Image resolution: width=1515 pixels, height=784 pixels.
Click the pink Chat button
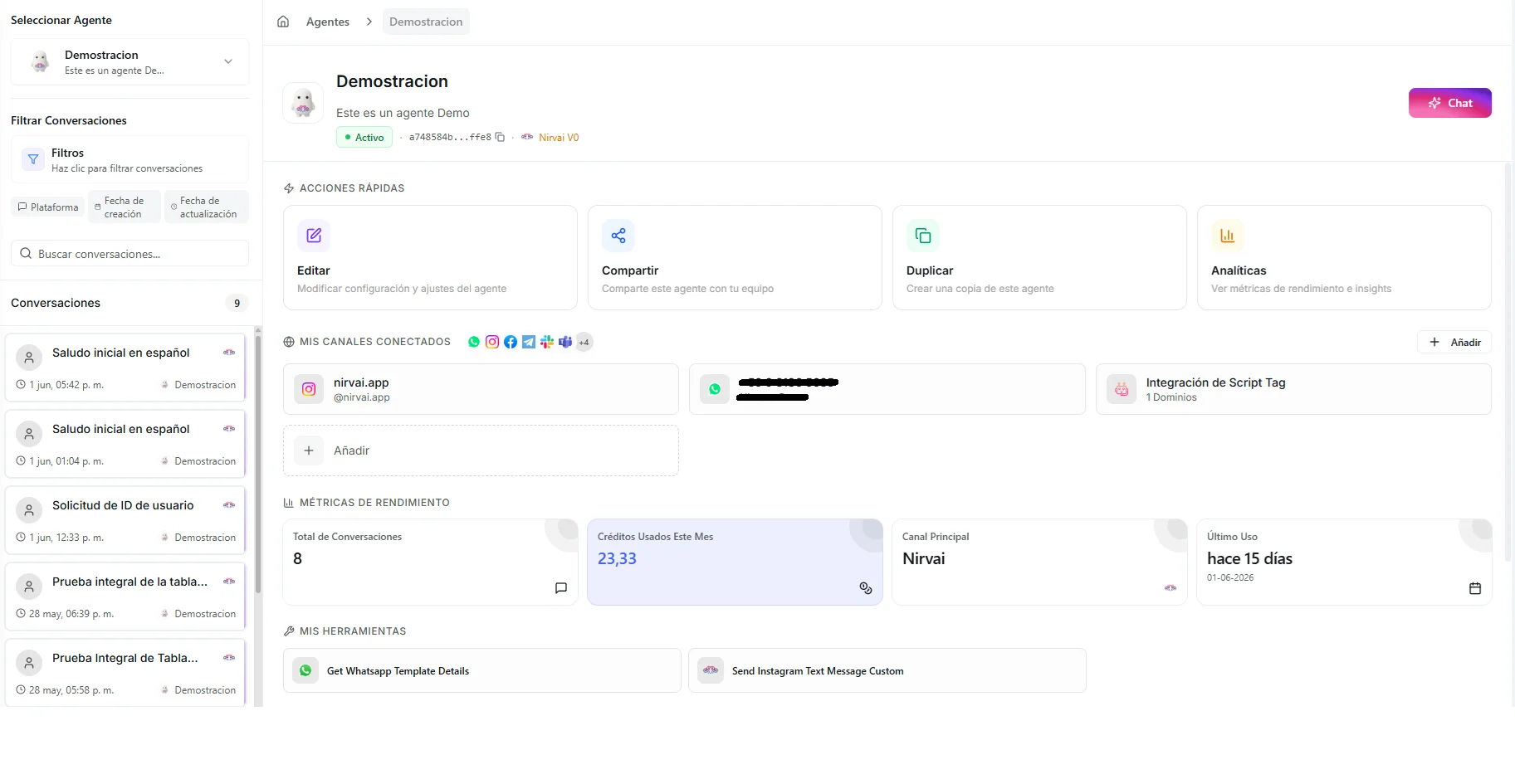point(1450,103)
